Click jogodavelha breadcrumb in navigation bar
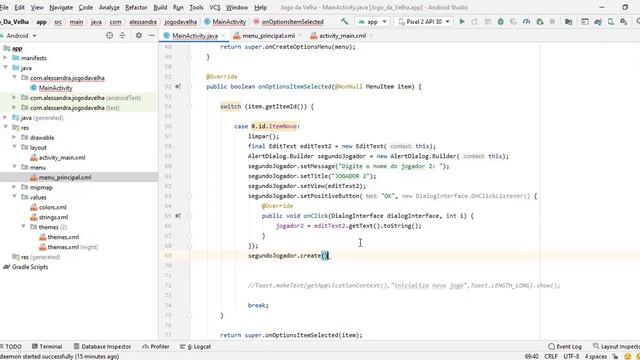 tap(180, 22)
